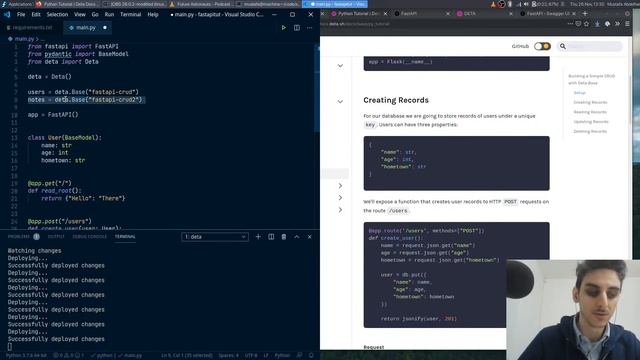Viewport: 640px width, 360px height.
Task: Click the OBS tray icon
Action: point(502,4)
